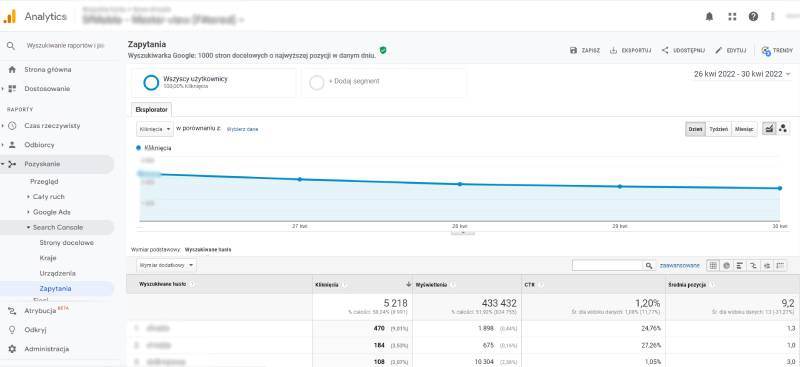
Task: Select the pivot table view icon
Action: click(x=780, y=265)
